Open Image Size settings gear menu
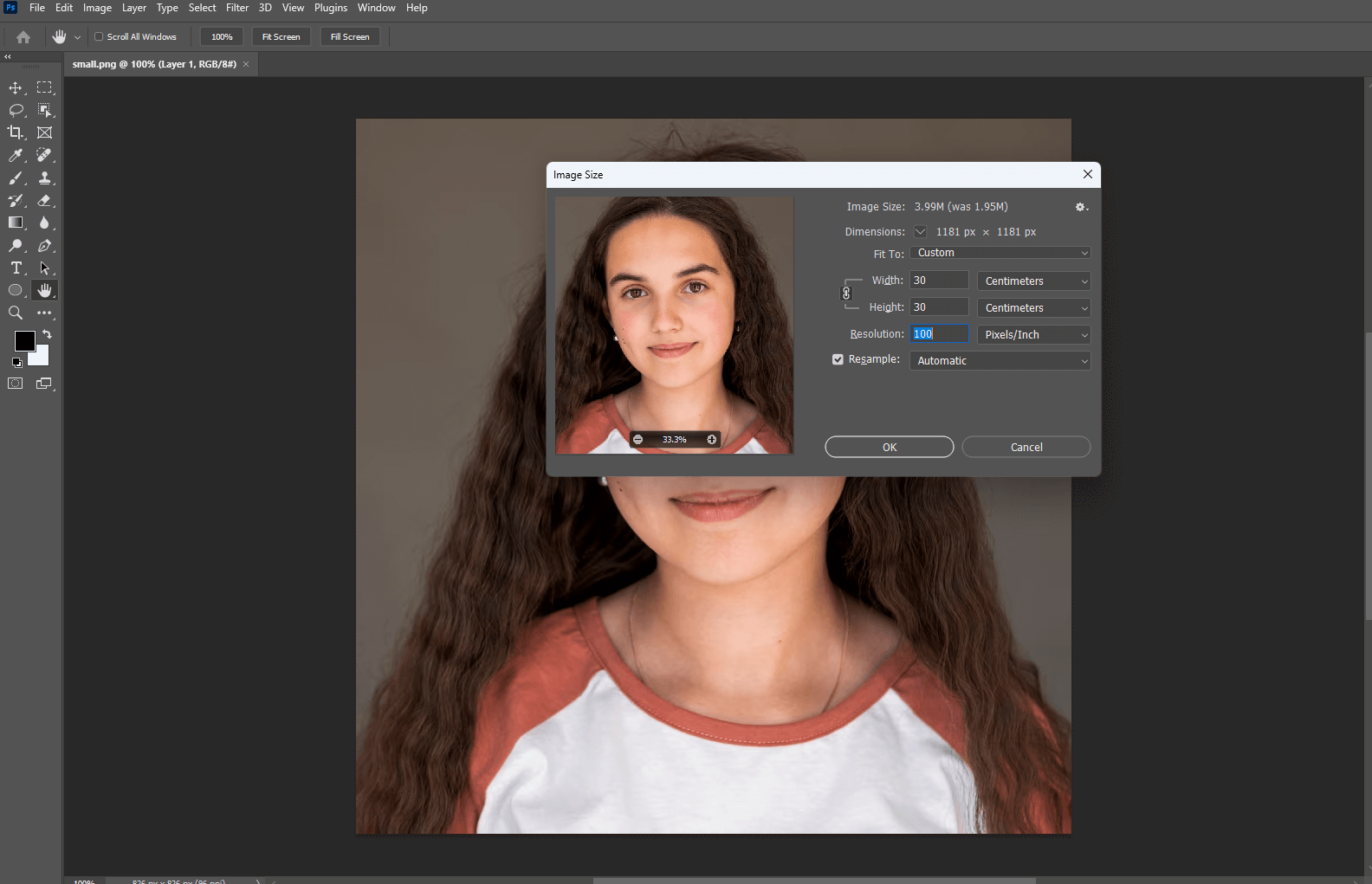This screenshot has width=1372, height=884. tap(1081, 207)
